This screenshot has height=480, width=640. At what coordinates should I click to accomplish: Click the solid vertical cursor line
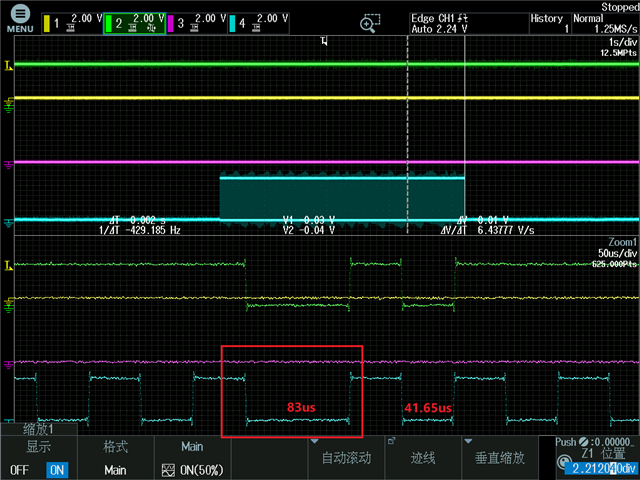(464, 135)
